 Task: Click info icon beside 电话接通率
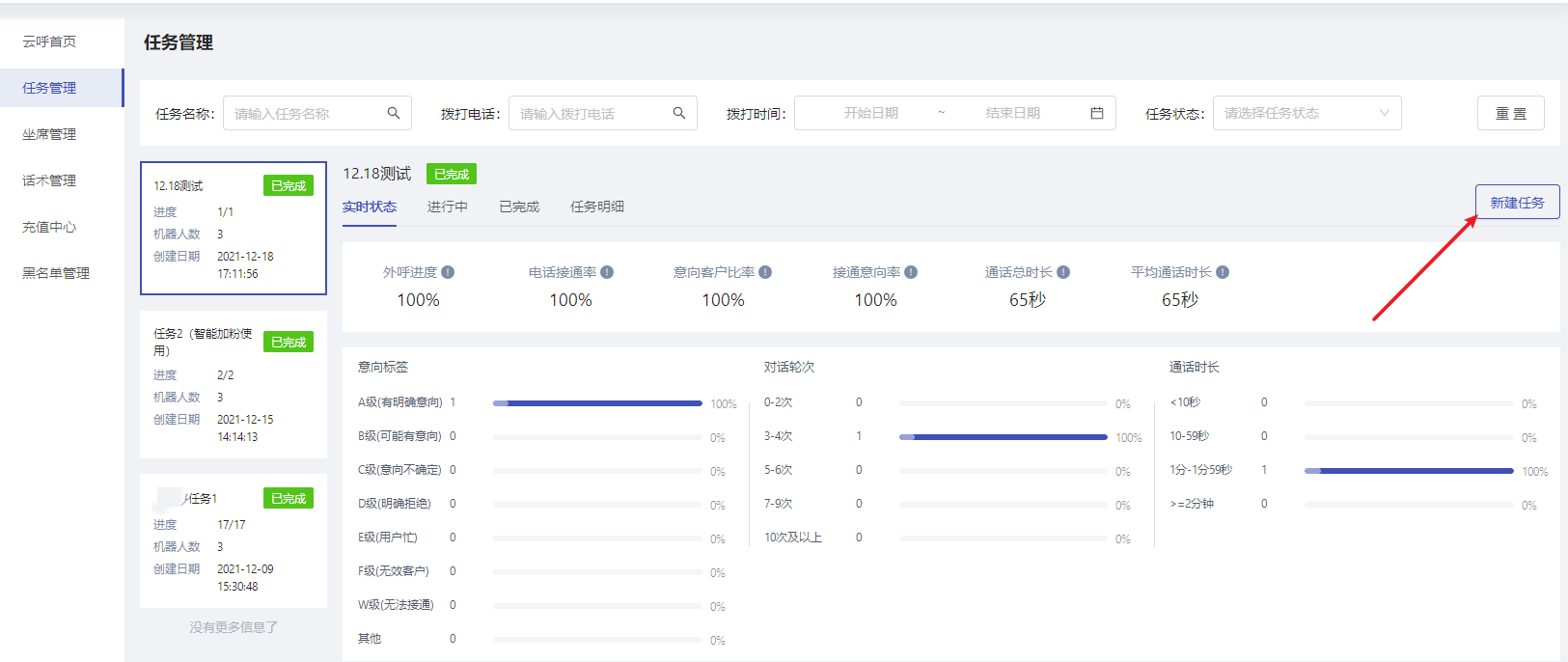pos(607,272)
